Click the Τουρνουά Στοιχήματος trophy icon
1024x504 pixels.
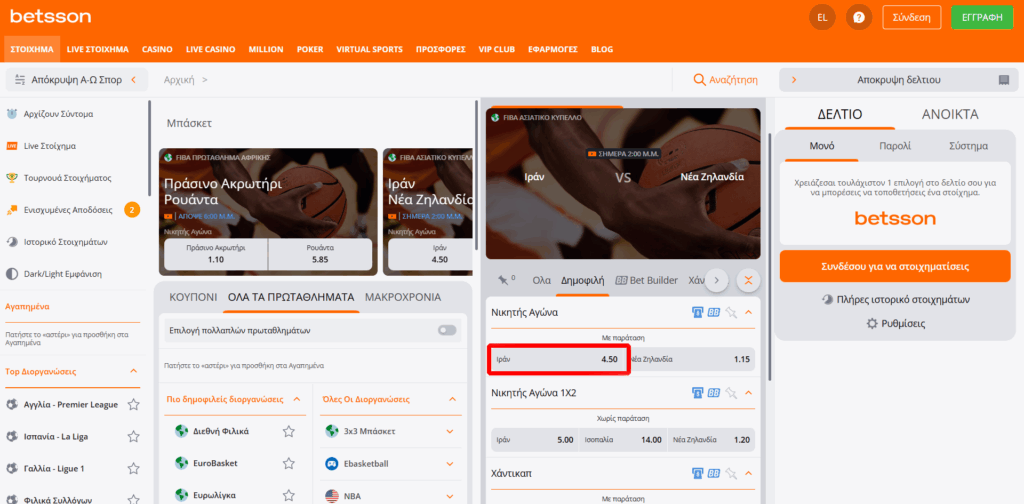click(x=12, y=178)
